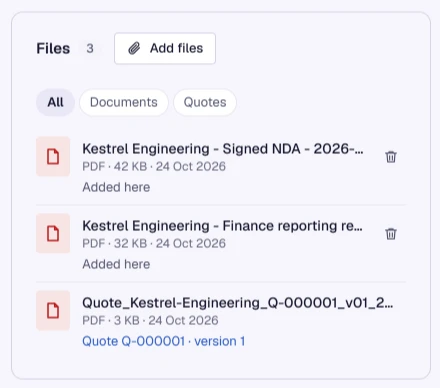Click the Add files button
The image size is (440, 388).
165,48
